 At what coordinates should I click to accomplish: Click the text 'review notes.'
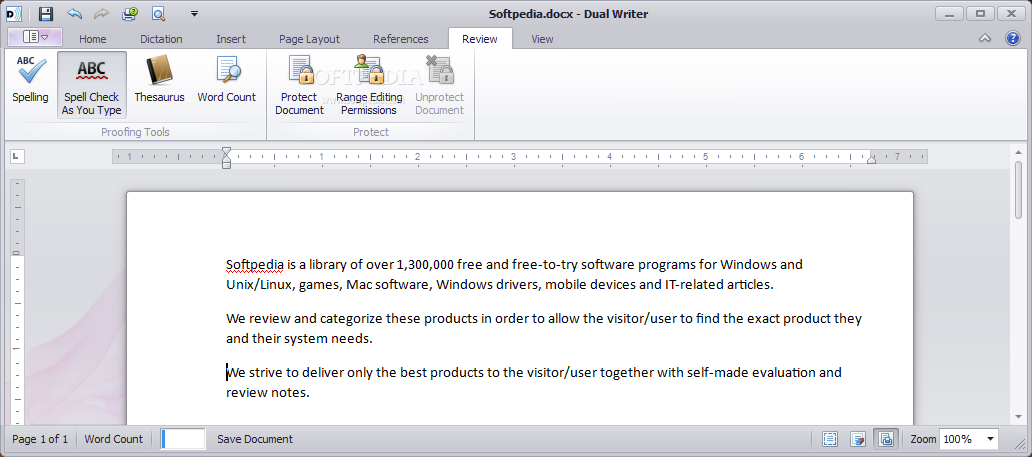click(x=267, y=393)
